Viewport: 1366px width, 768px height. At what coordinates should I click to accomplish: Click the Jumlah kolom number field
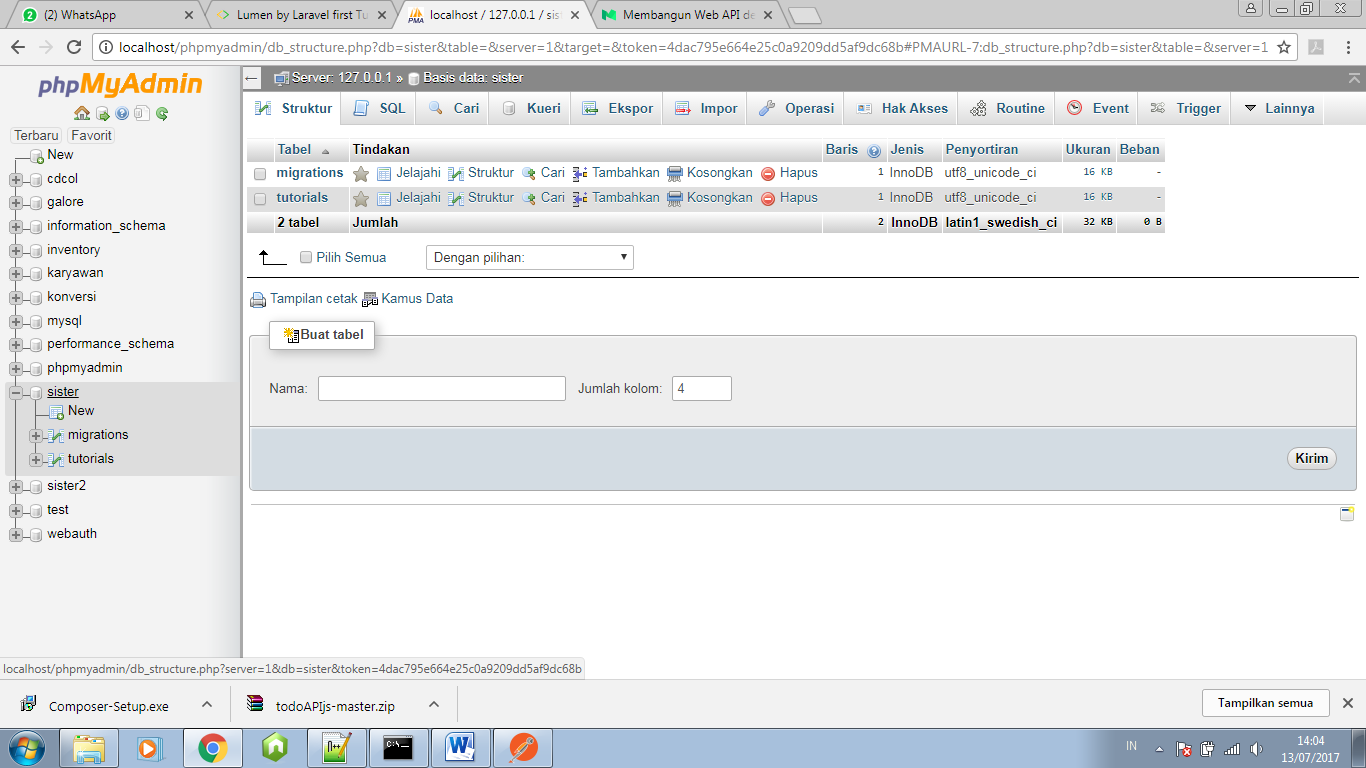pos(701,388)
